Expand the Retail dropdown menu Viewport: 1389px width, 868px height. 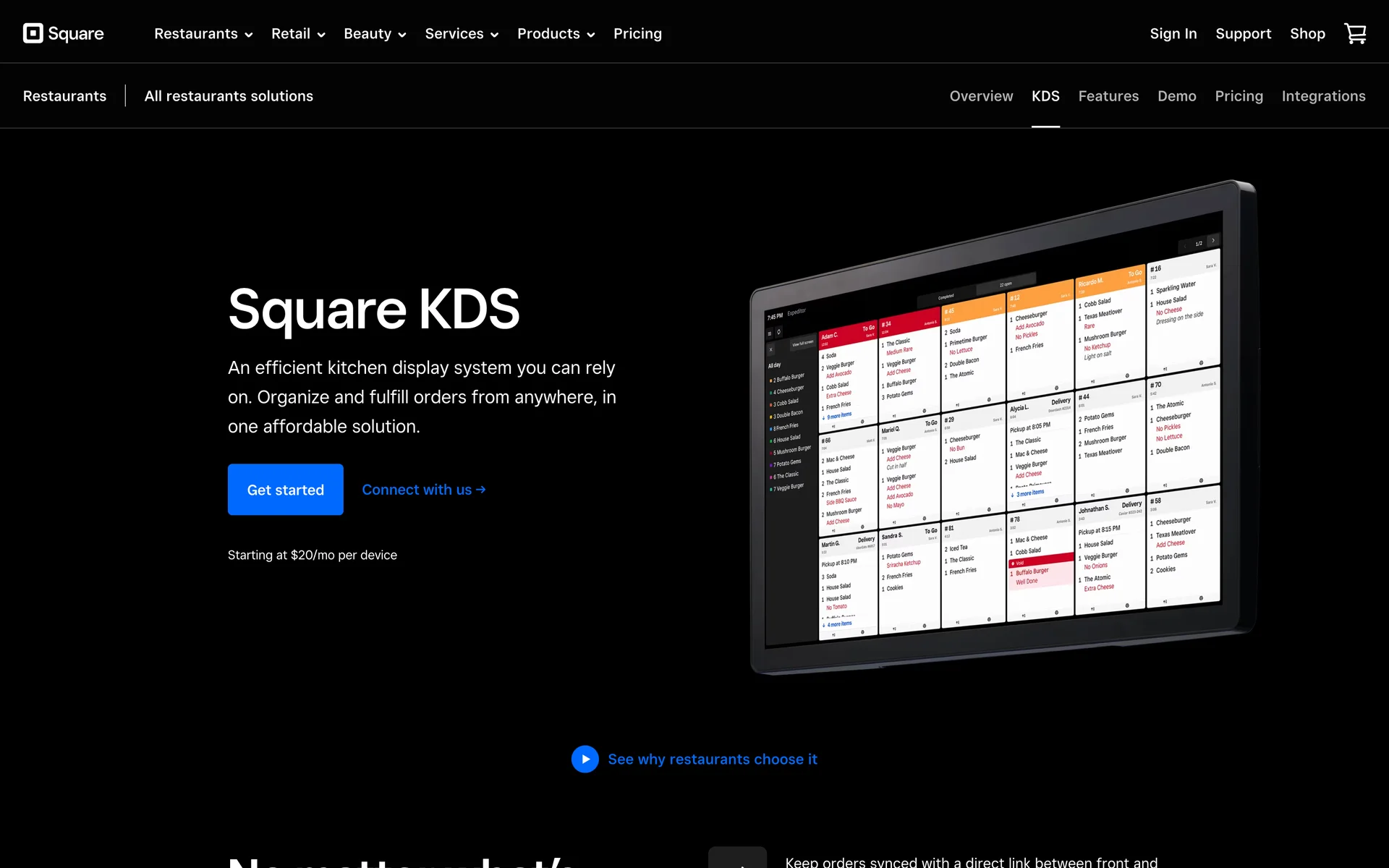click(297, 34)
